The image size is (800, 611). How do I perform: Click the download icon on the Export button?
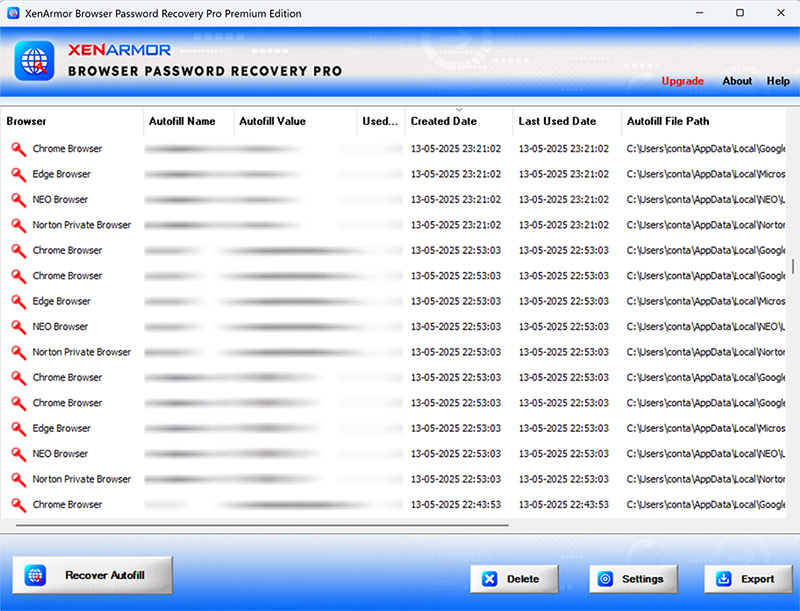[x=723, y=579]
